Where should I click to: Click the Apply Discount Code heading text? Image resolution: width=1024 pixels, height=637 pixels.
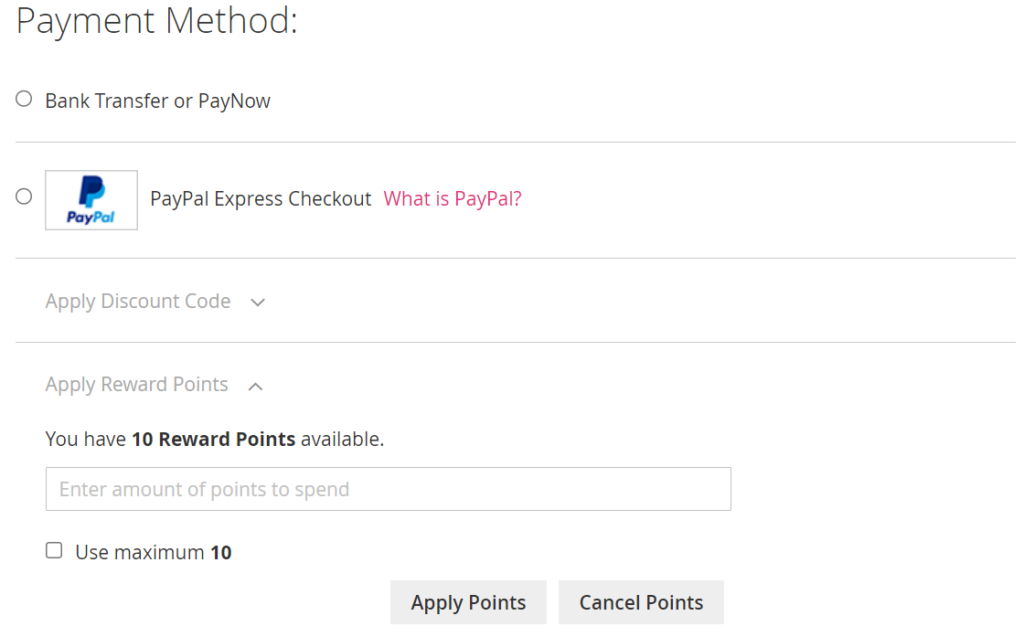coord(138,301)
